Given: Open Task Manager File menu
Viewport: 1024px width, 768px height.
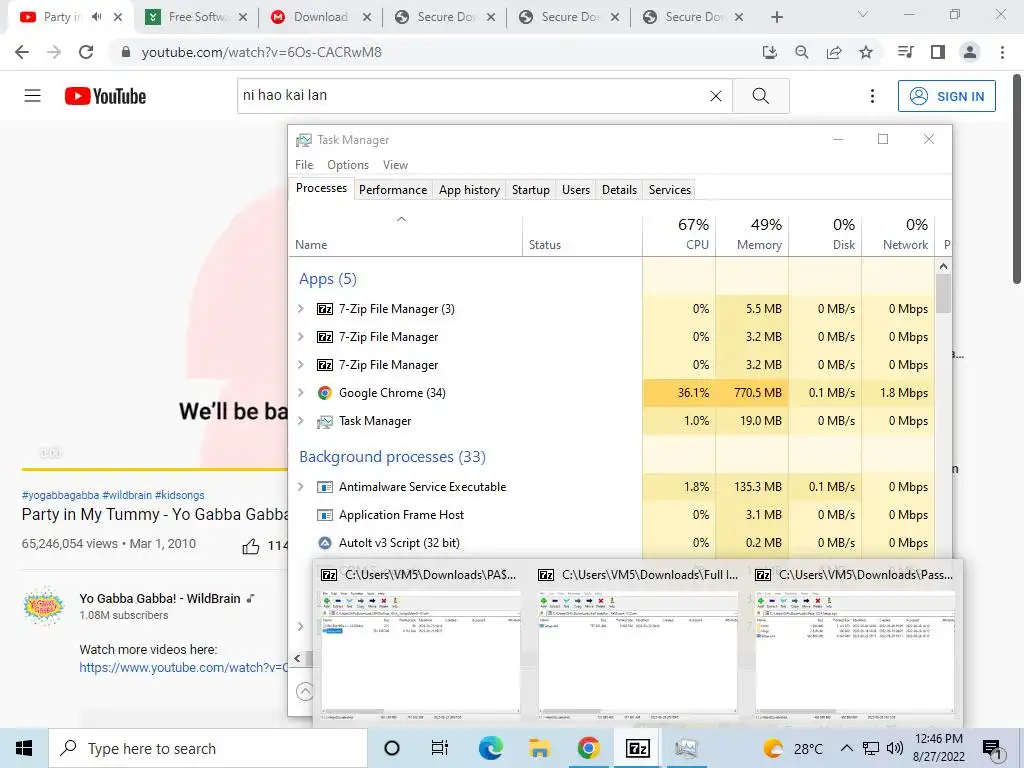Looking at the screenshot, I should [x=304, y=165].
